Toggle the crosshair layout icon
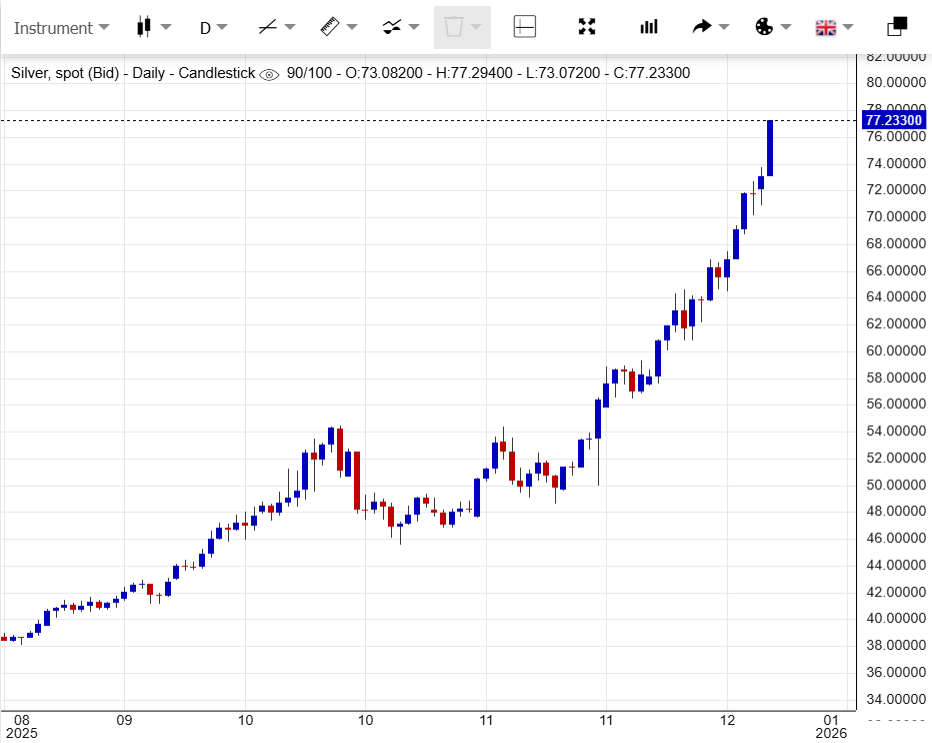Image resolution: width=932 pixels, height=743 pixels. coord(525,27)
